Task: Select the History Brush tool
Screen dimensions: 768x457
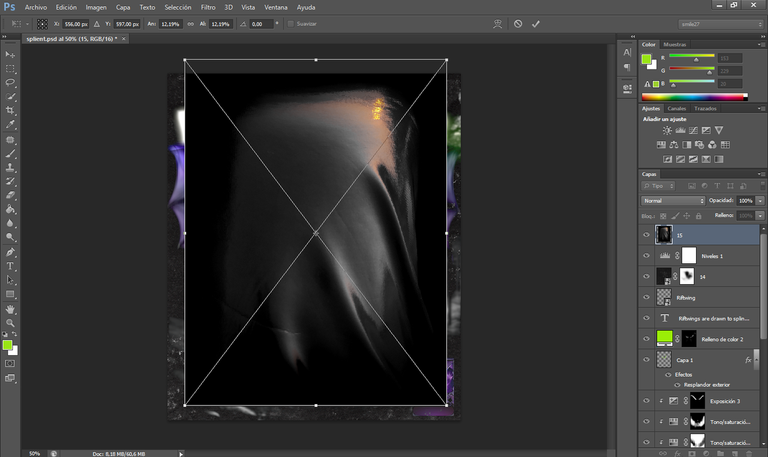Action: click(x=10, y=181)
